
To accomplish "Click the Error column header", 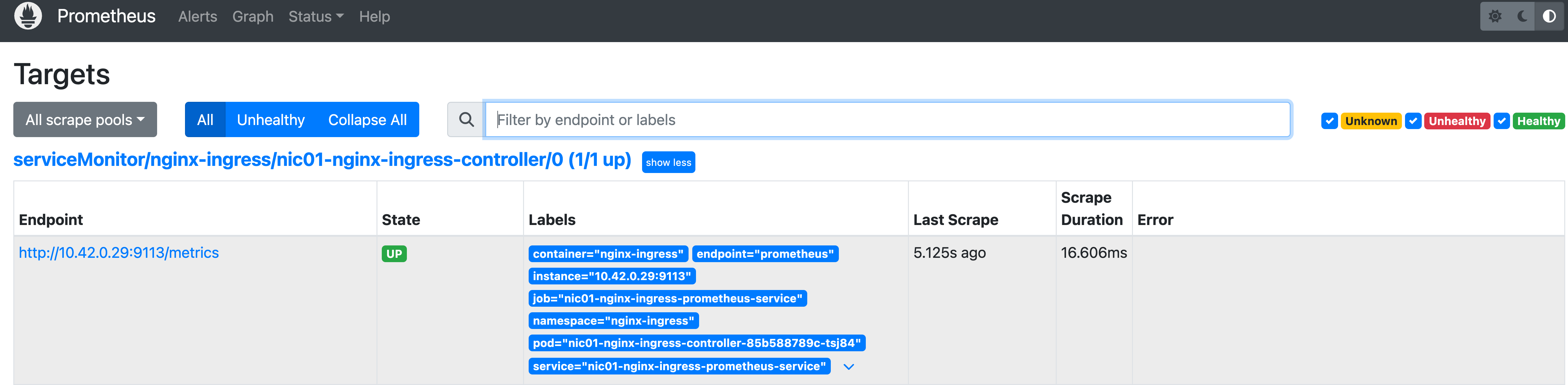I will coord(1155,219).
